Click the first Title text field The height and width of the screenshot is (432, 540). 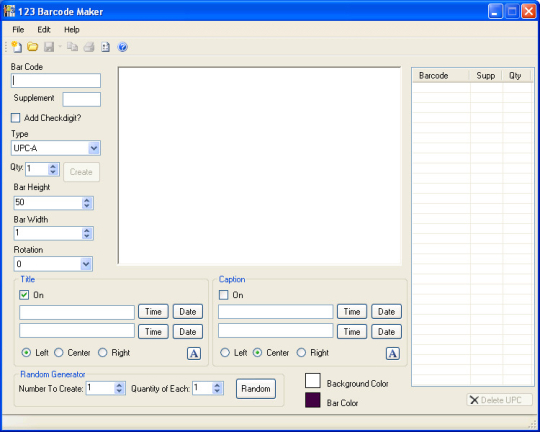point(77,312)
